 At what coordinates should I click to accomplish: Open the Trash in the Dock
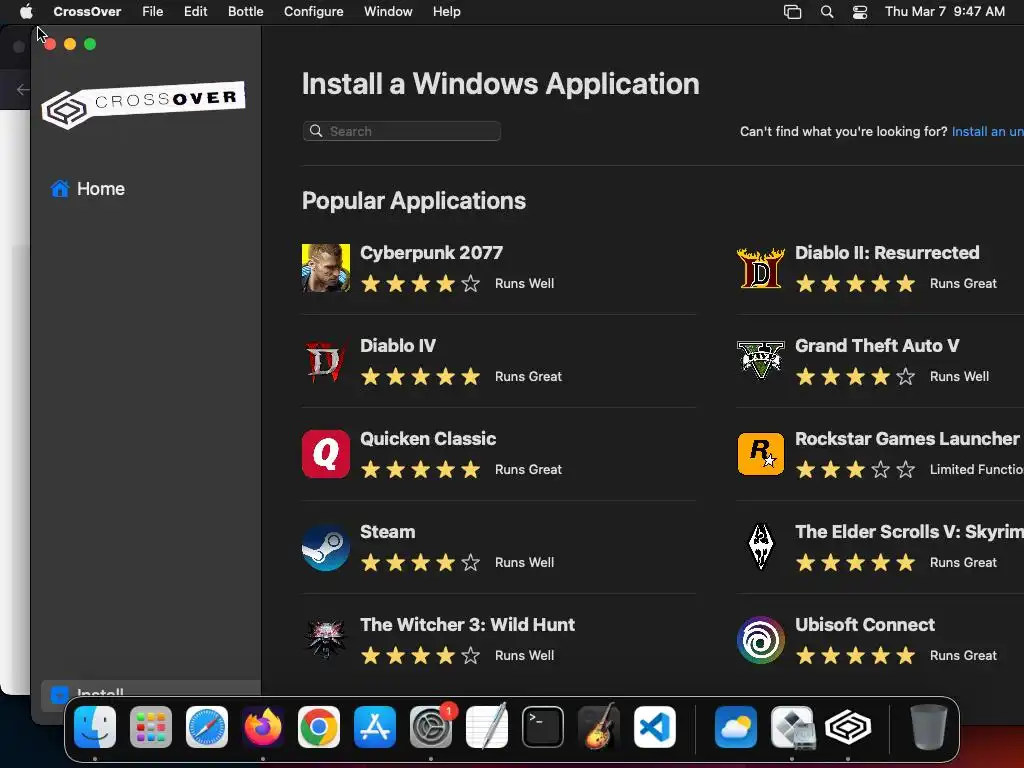(x=928, y=727)
